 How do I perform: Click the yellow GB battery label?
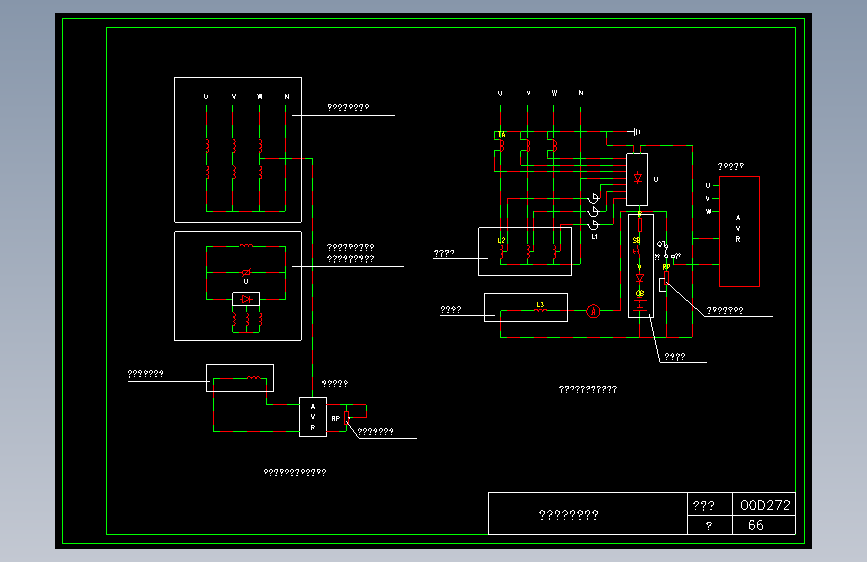tap(640, 293)
